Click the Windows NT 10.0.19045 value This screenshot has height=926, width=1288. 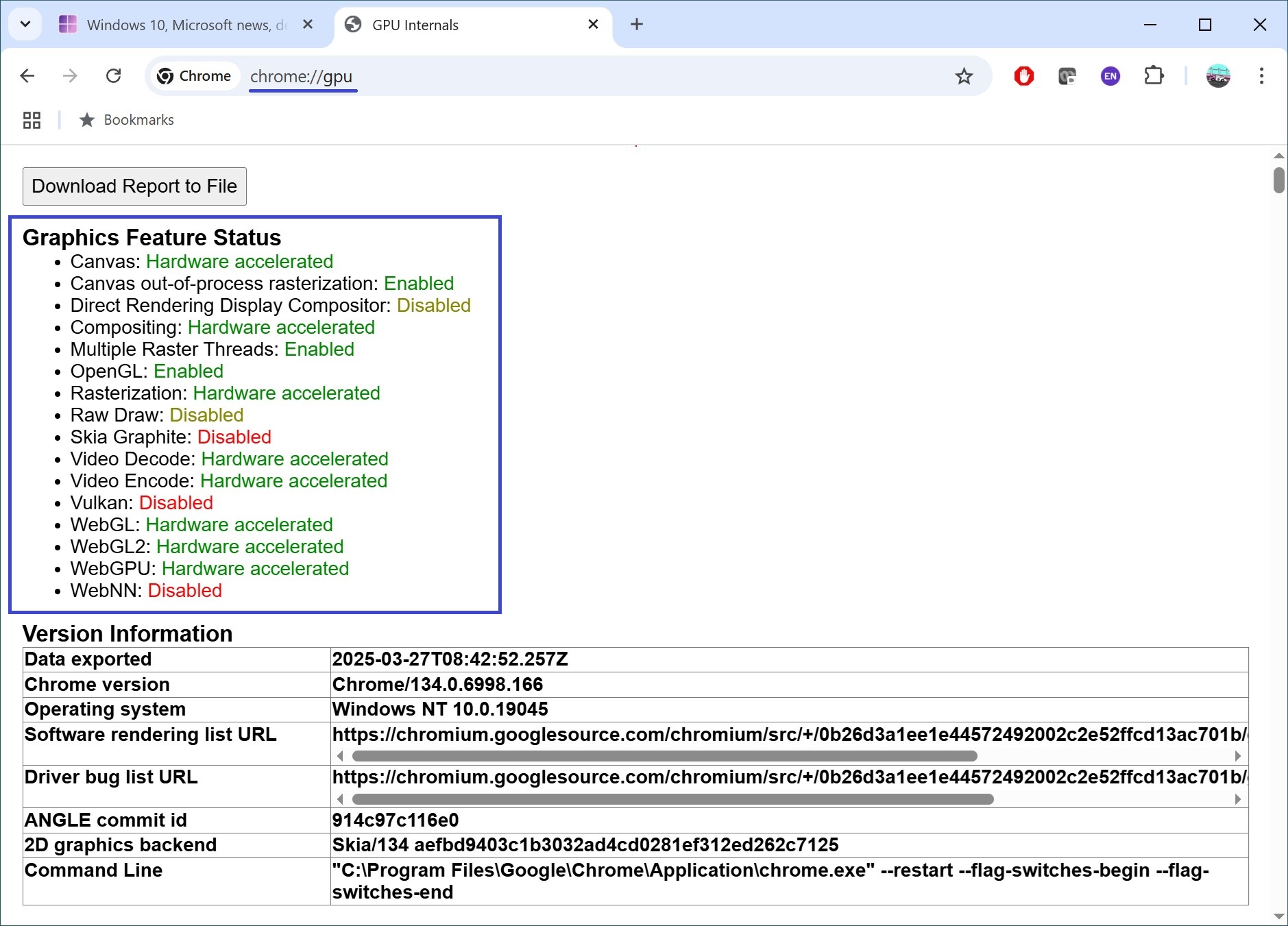[440, 709]
